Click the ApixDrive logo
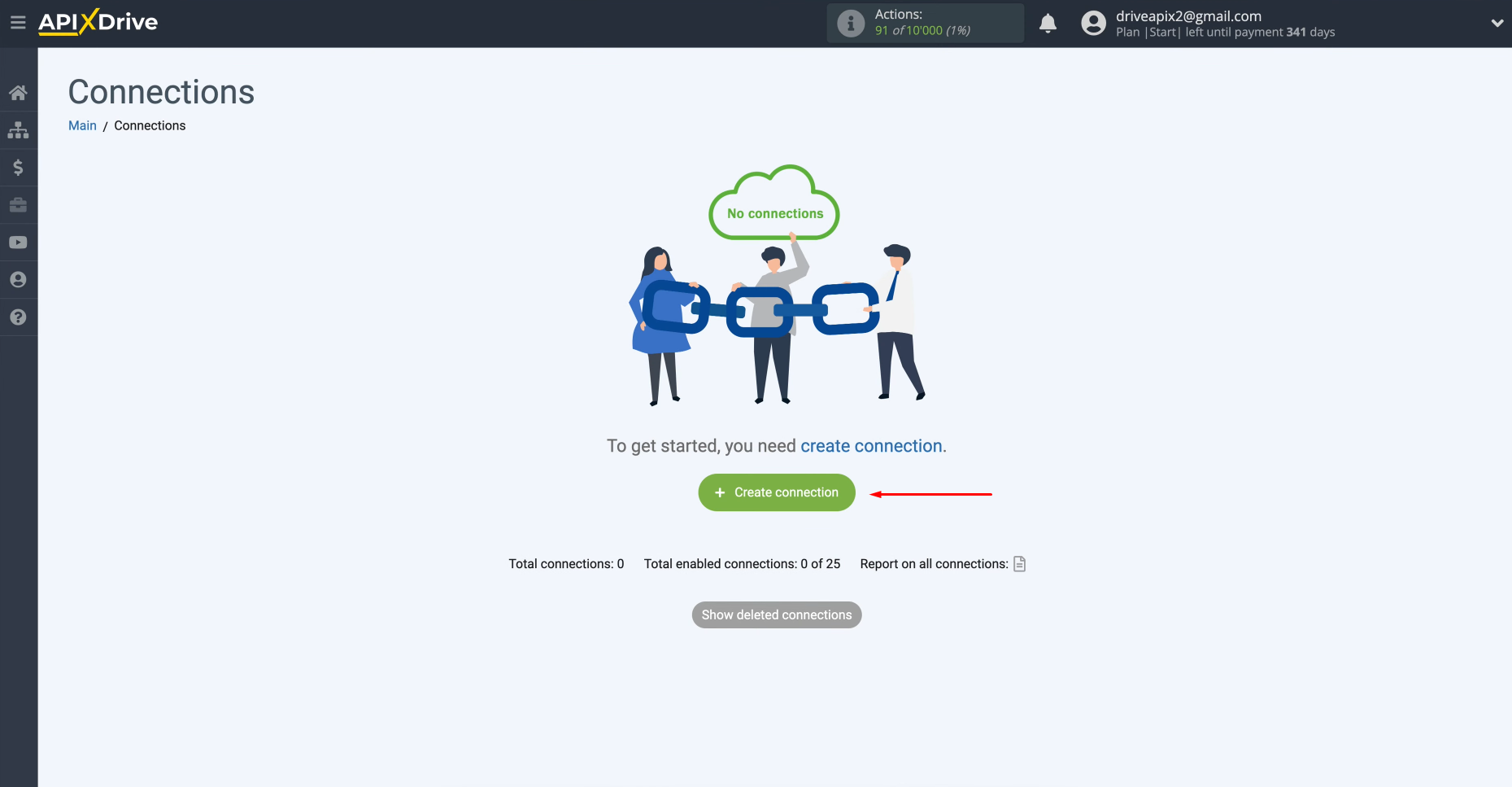This screenshot has width=1512, height=787. [x=97, y=22]
